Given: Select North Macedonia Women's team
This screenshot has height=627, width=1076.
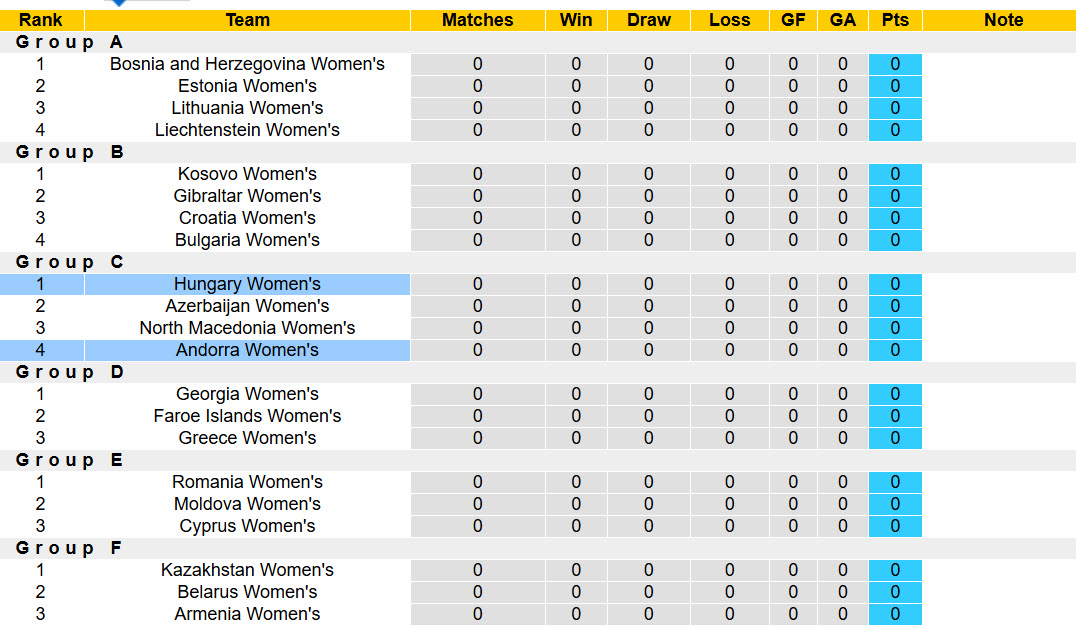Looking at the screenshot, I should (247, 328).
